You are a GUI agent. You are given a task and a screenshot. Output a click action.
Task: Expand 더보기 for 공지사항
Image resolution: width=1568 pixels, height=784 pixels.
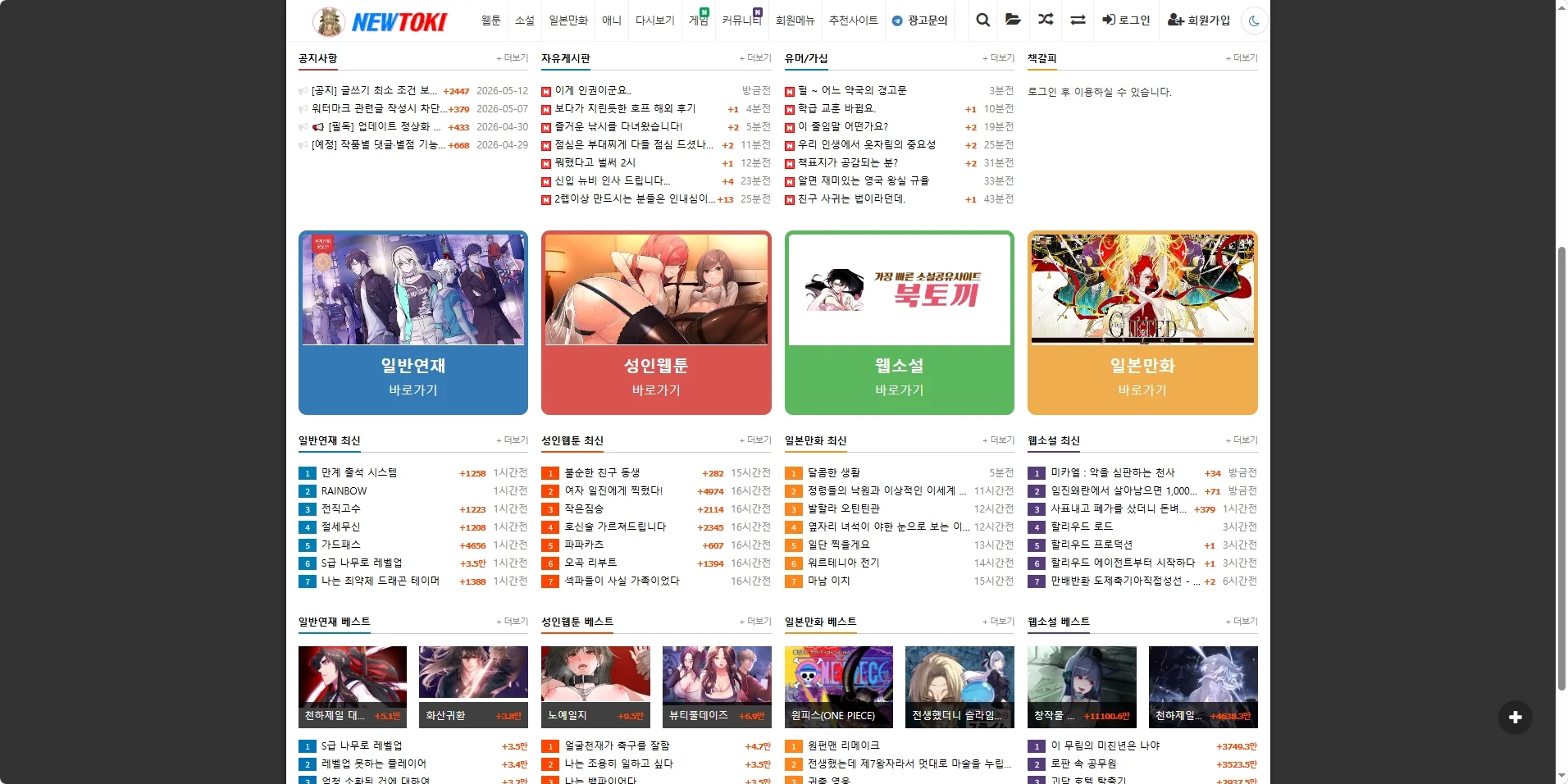[513, 58]
